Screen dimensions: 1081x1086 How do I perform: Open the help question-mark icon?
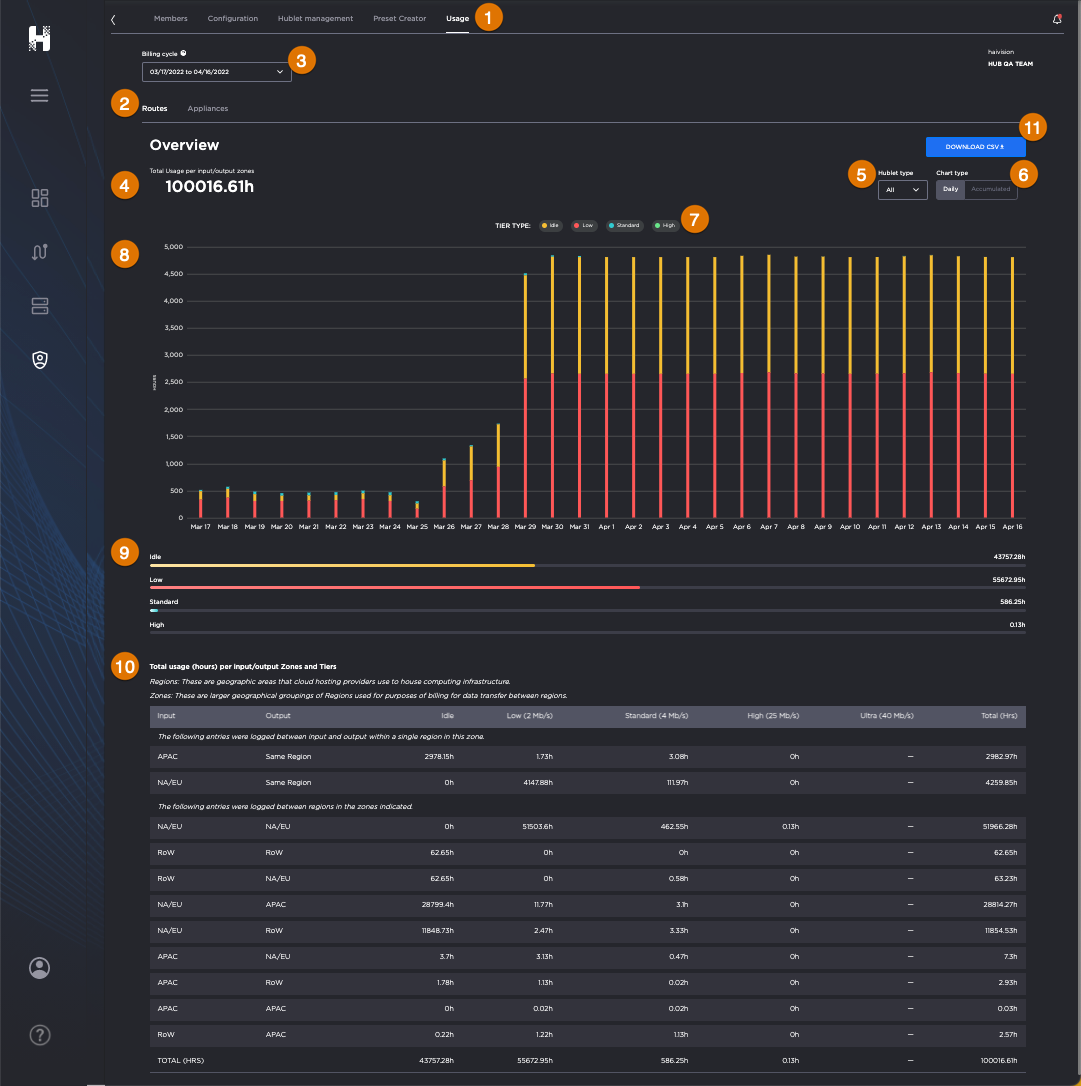point(39,1035)
